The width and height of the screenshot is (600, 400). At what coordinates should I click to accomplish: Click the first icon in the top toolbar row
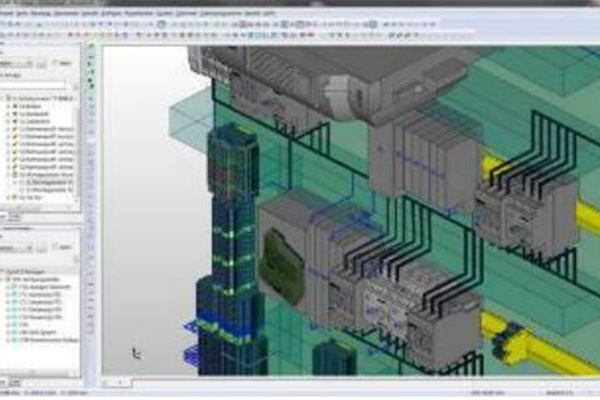pos(5,22)
